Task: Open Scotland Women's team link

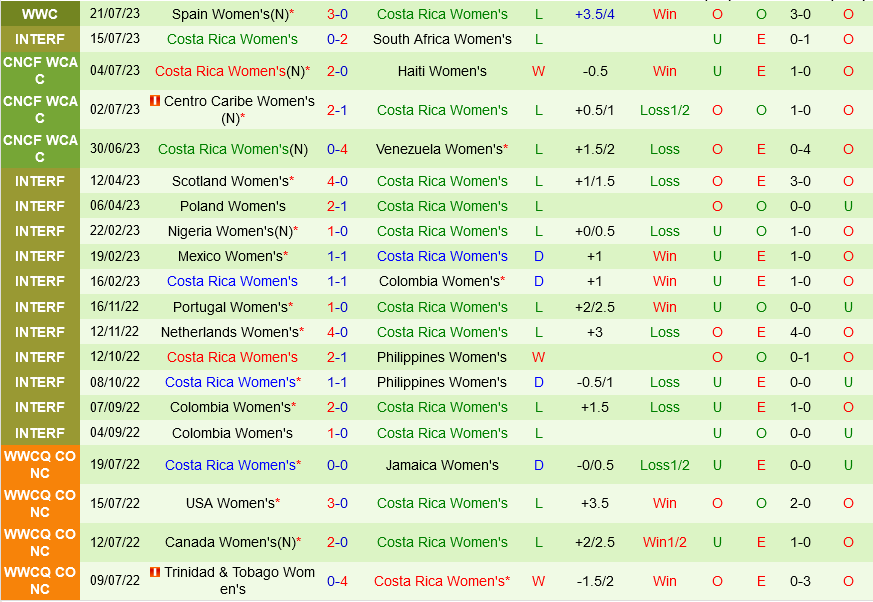Action: (x=230, y=181)
